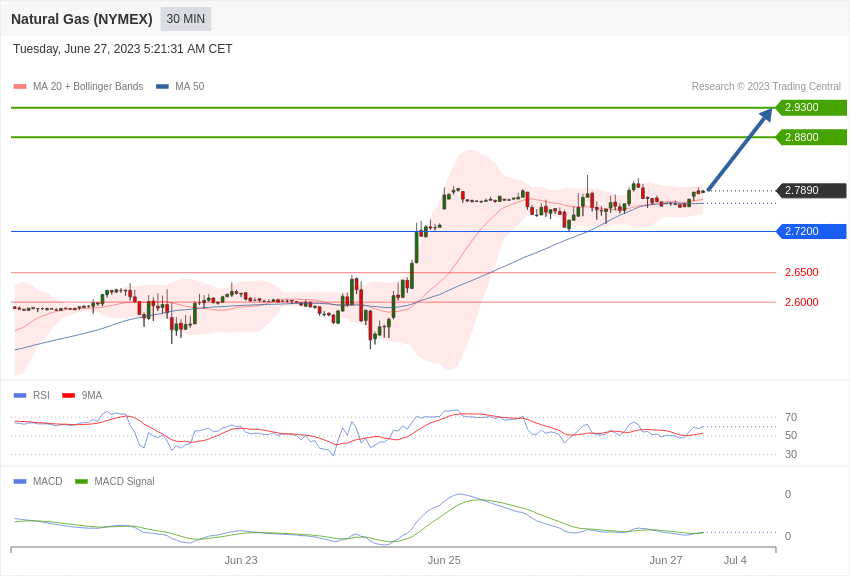Click the RSI legend color swatch
Image resolution: width=850 pixels, height=576 pixels.
point(20,396)
